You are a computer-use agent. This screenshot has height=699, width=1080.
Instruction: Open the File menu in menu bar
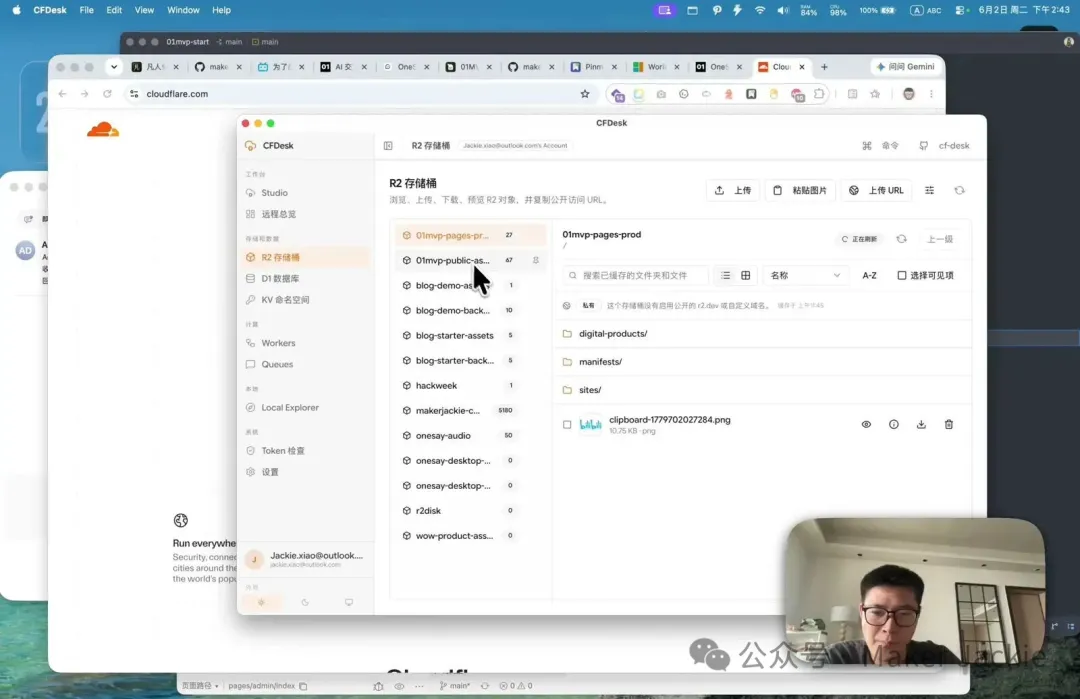coord(87,10)
